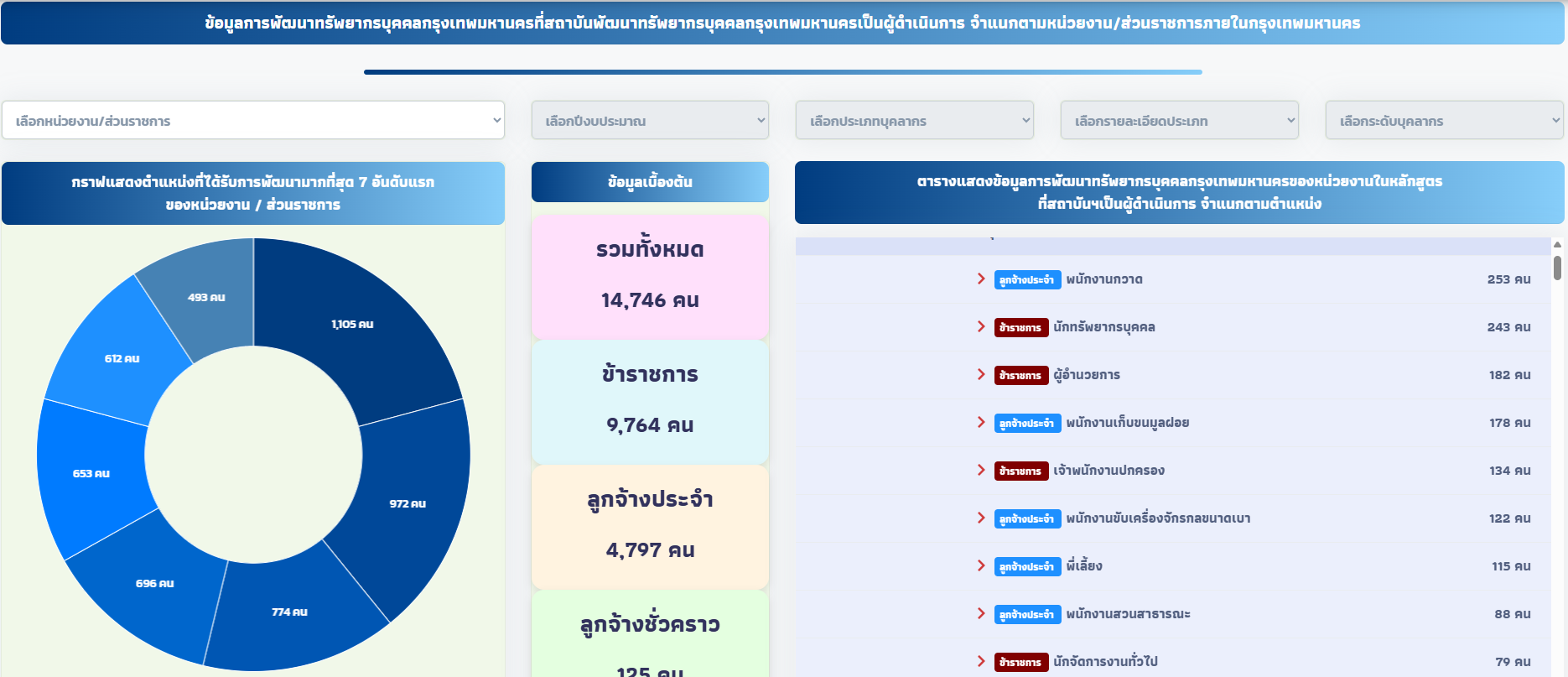Click the donut chart panel header title
This screenshot has height=677, width=1568.
[253, 193]
